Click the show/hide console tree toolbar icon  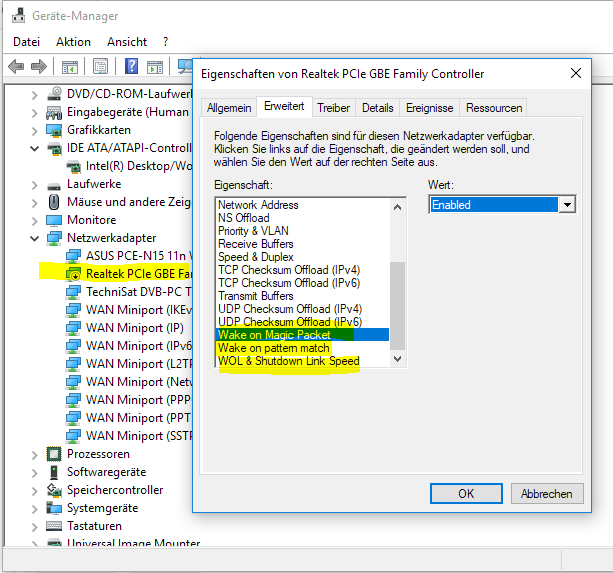click(x=70, y=67)
